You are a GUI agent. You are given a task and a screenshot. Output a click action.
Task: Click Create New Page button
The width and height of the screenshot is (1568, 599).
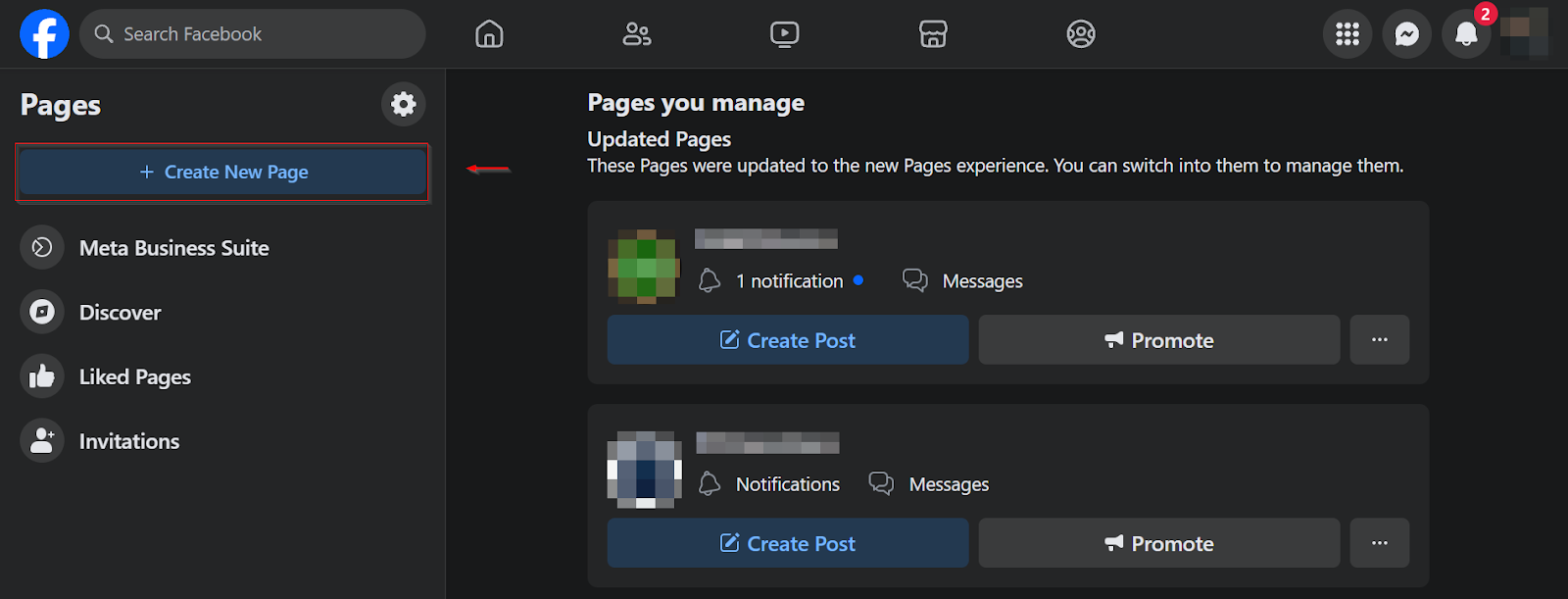tap(223, 173)
